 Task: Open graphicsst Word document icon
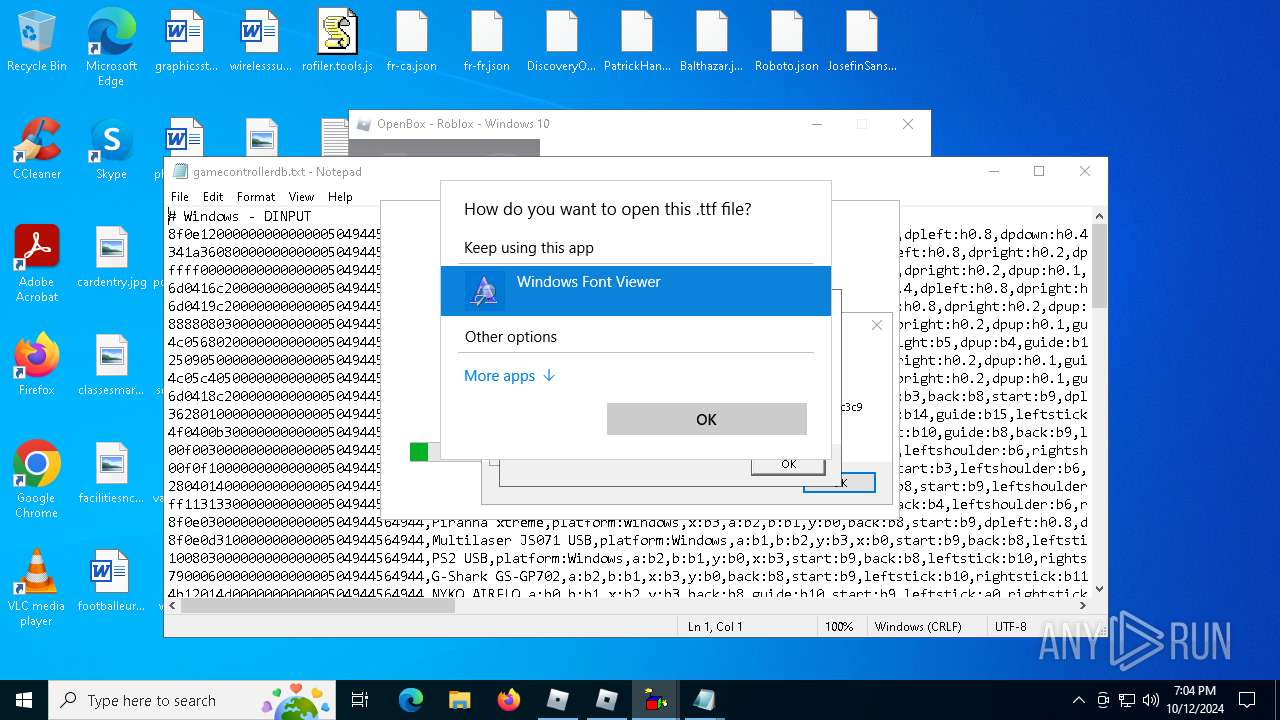(x=186, y=41)
